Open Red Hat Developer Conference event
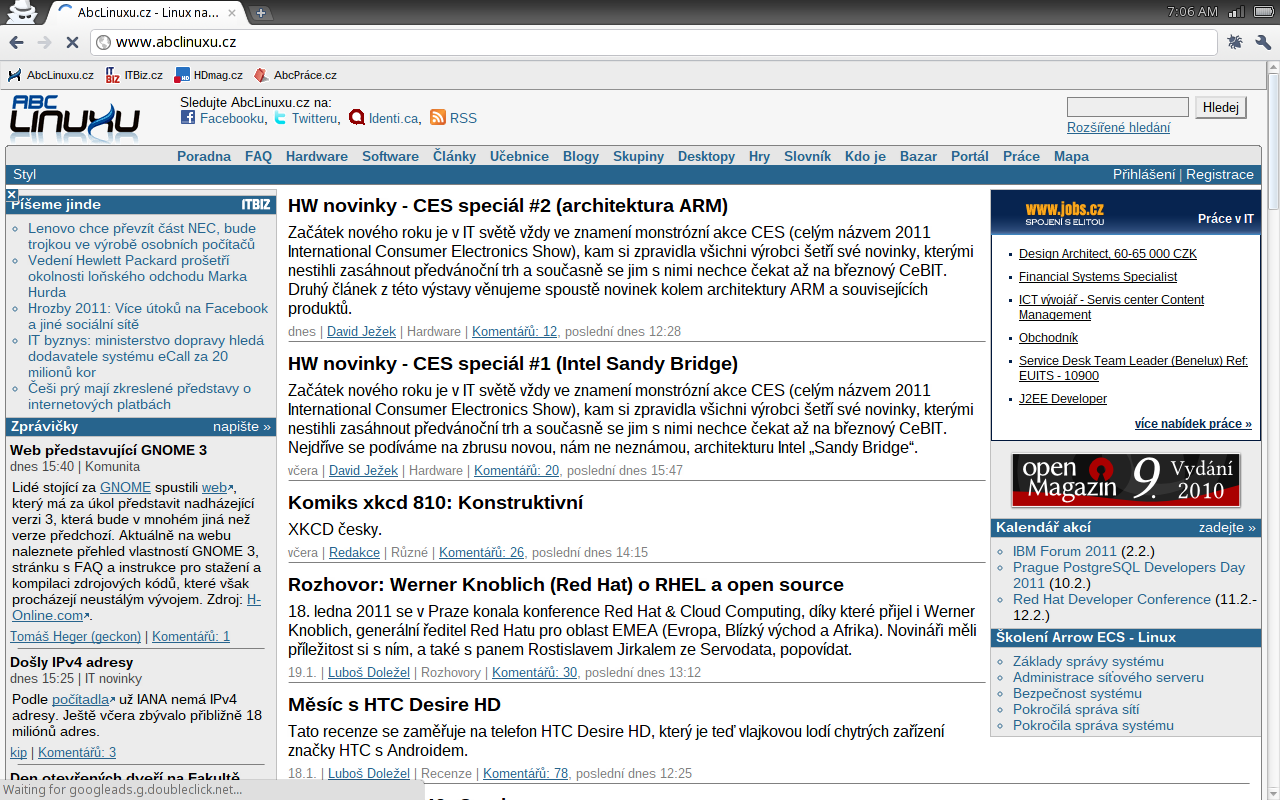1280x800 pixels. click(x=1112, y=599)
